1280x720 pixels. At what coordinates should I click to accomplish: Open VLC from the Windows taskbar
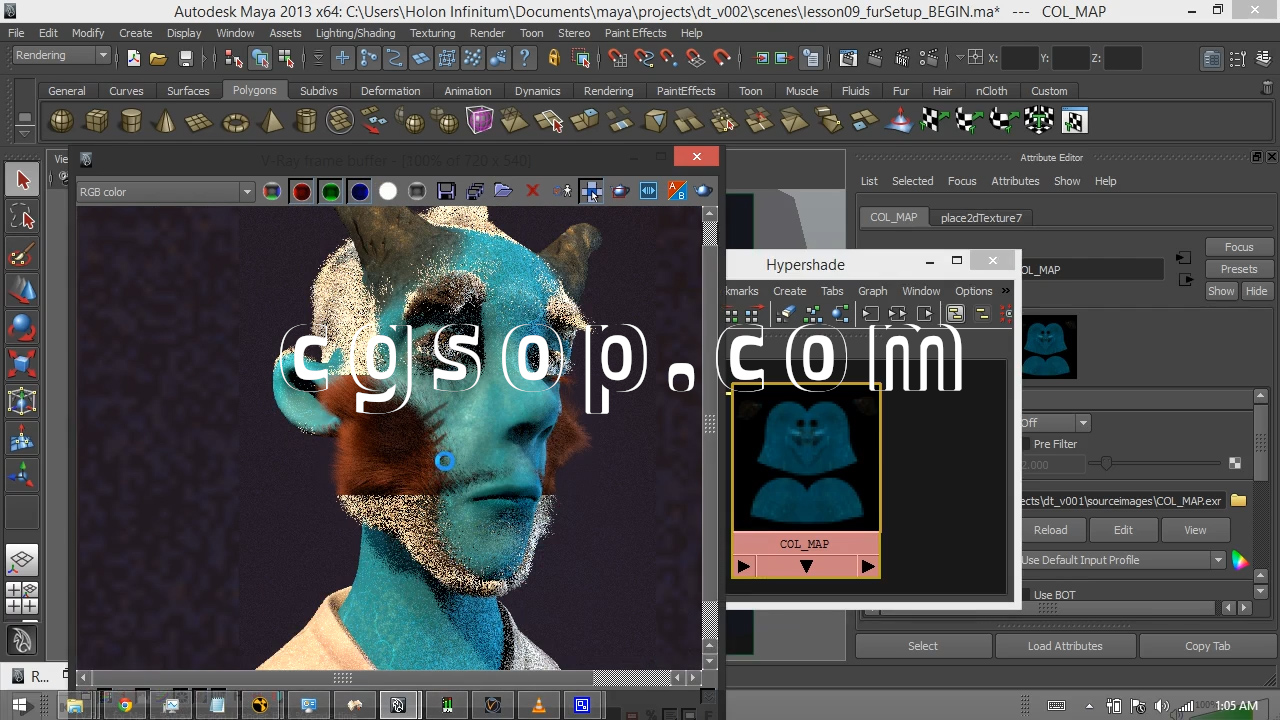point(539,705)
